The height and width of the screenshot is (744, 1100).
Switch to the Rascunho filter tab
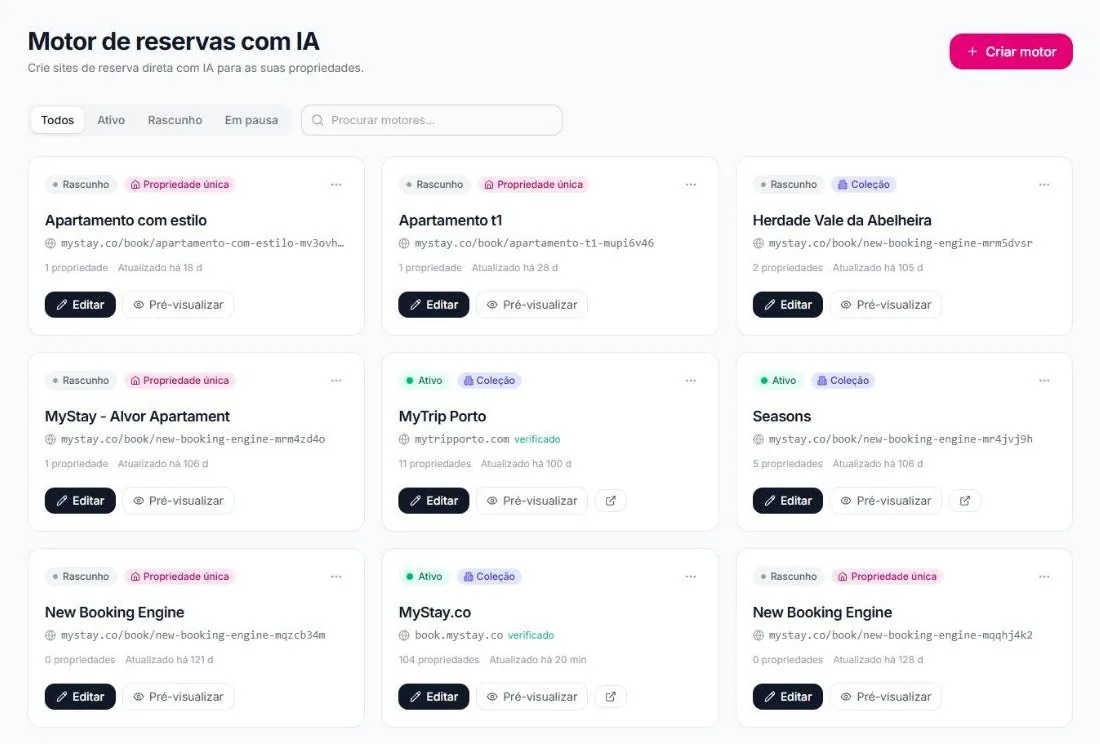[175, 120]
